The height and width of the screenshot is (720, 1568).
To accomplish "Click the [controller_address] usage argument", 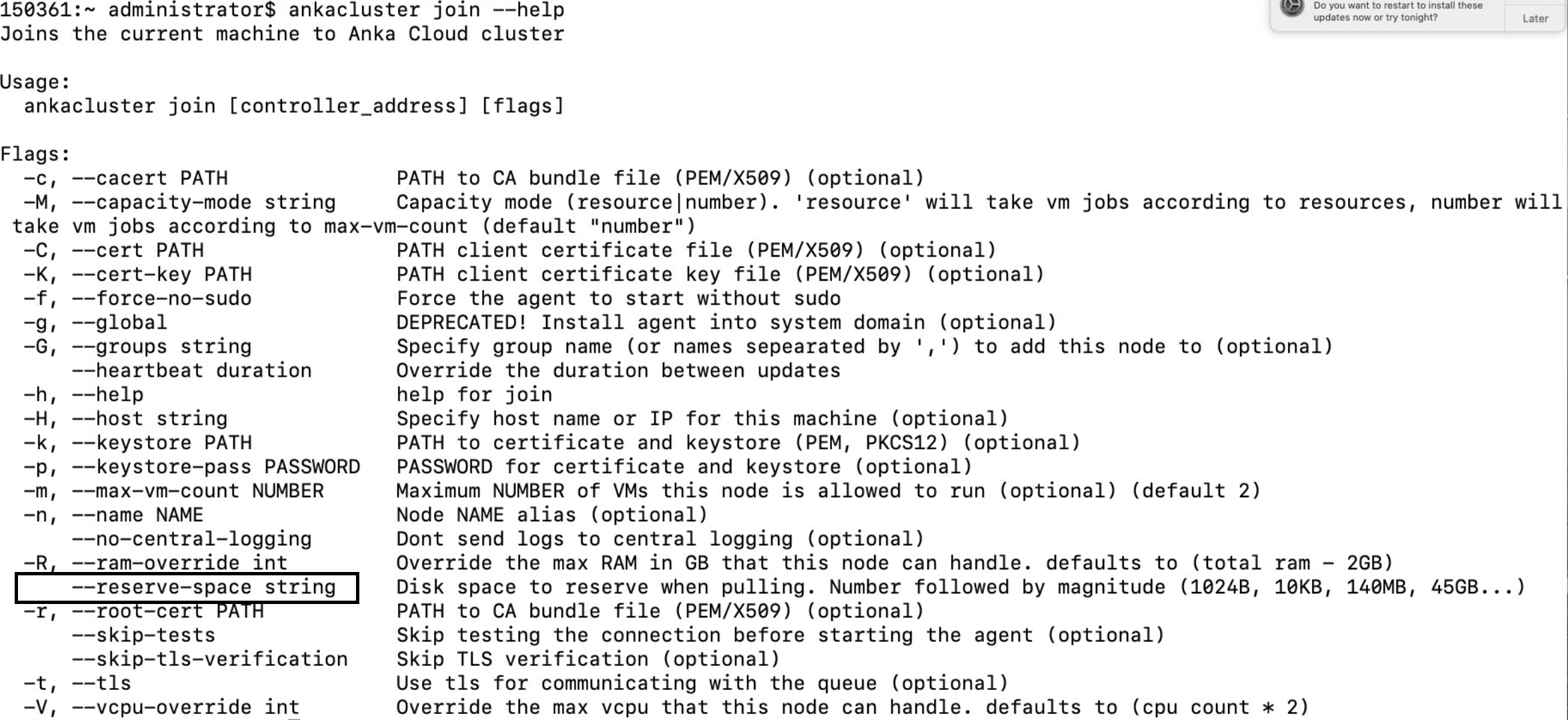I will pos(348,106).
